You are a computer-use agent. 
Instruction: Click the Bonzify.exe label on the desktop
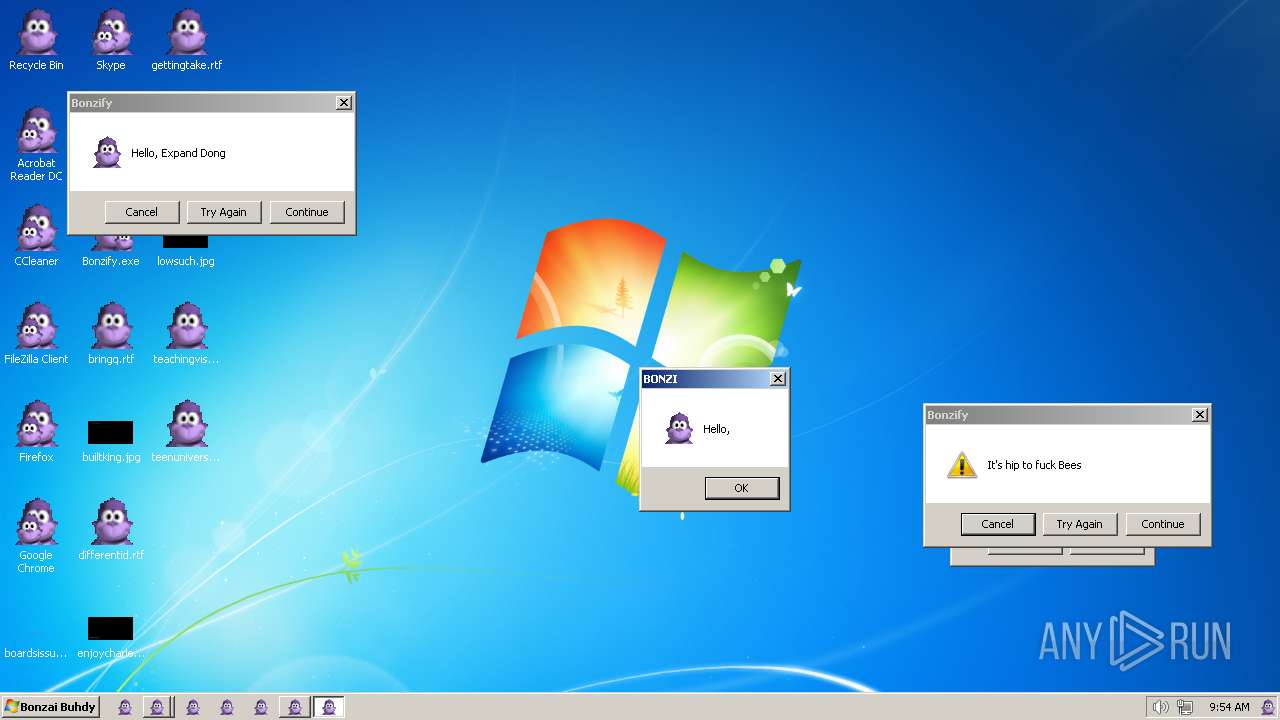pos(111,261)
